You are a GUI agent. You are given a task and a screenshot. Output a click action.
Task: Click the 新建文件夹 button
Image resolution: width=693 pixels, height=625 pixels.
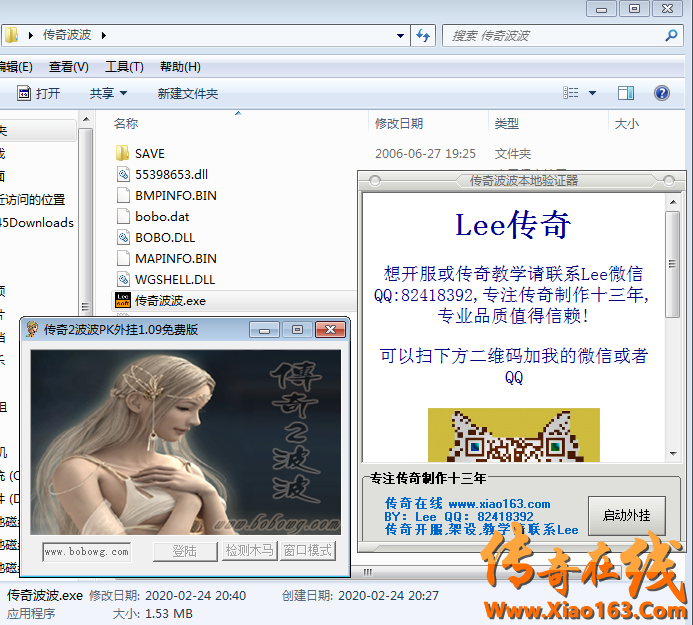click(188, 93)
